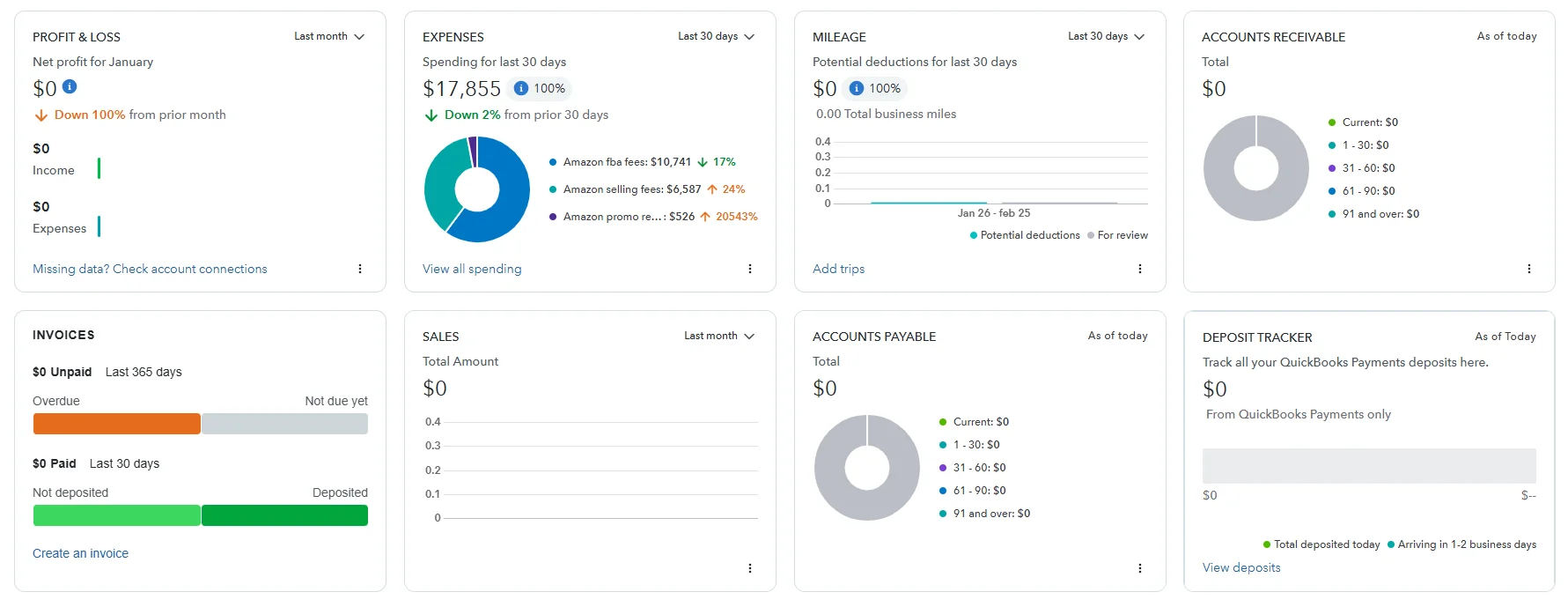Click the info icon beside net profit $0
This screenshot has width=1568, height=607.
coord(70,86)
